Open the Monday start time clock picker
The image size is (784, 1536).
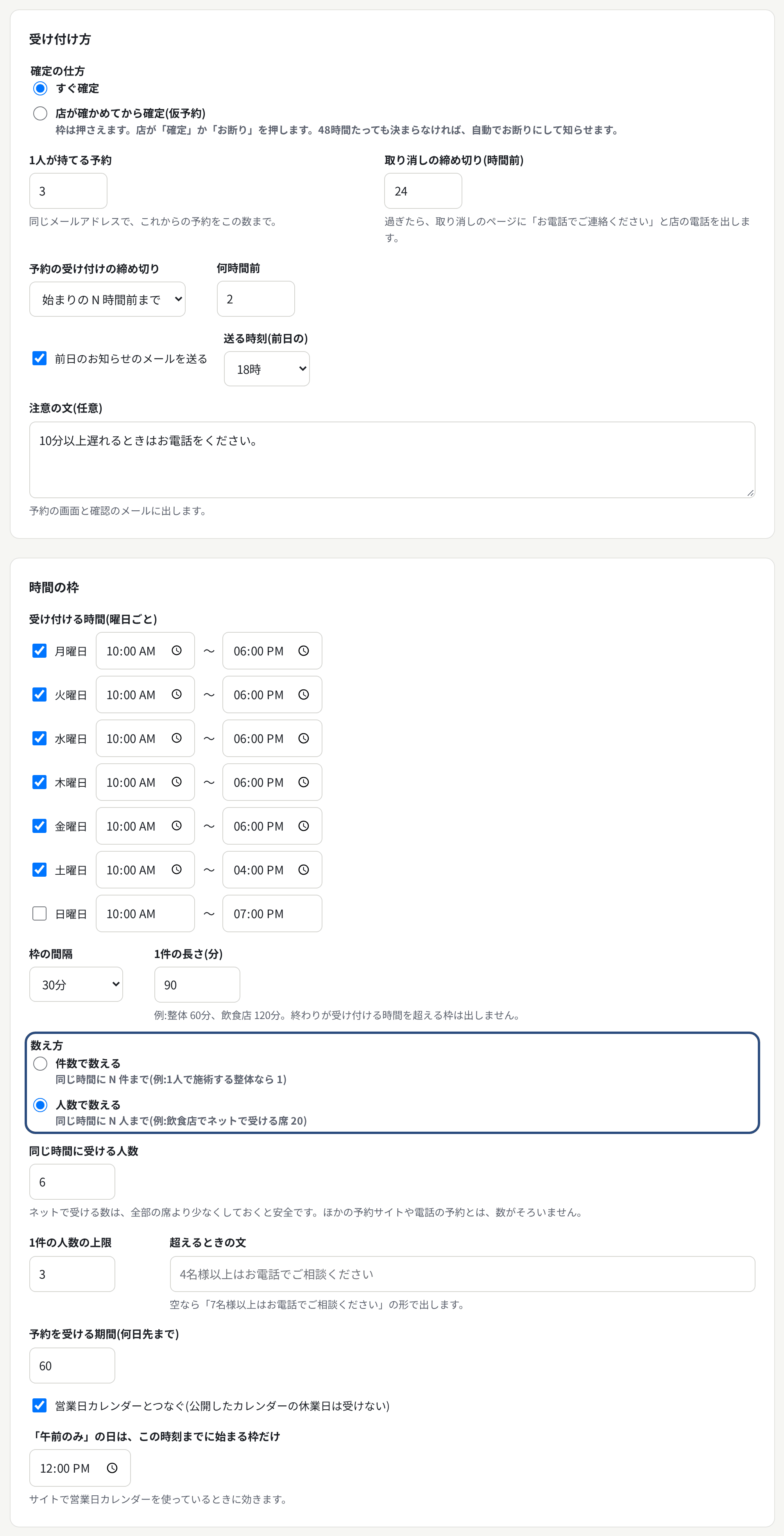click(x=176, y=651)
